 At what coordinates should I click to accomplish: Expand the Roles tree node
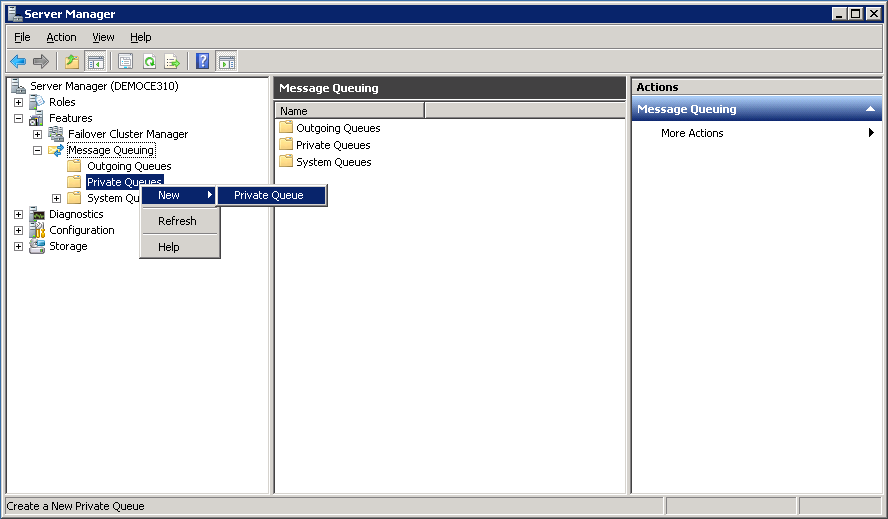click(18, 102)
